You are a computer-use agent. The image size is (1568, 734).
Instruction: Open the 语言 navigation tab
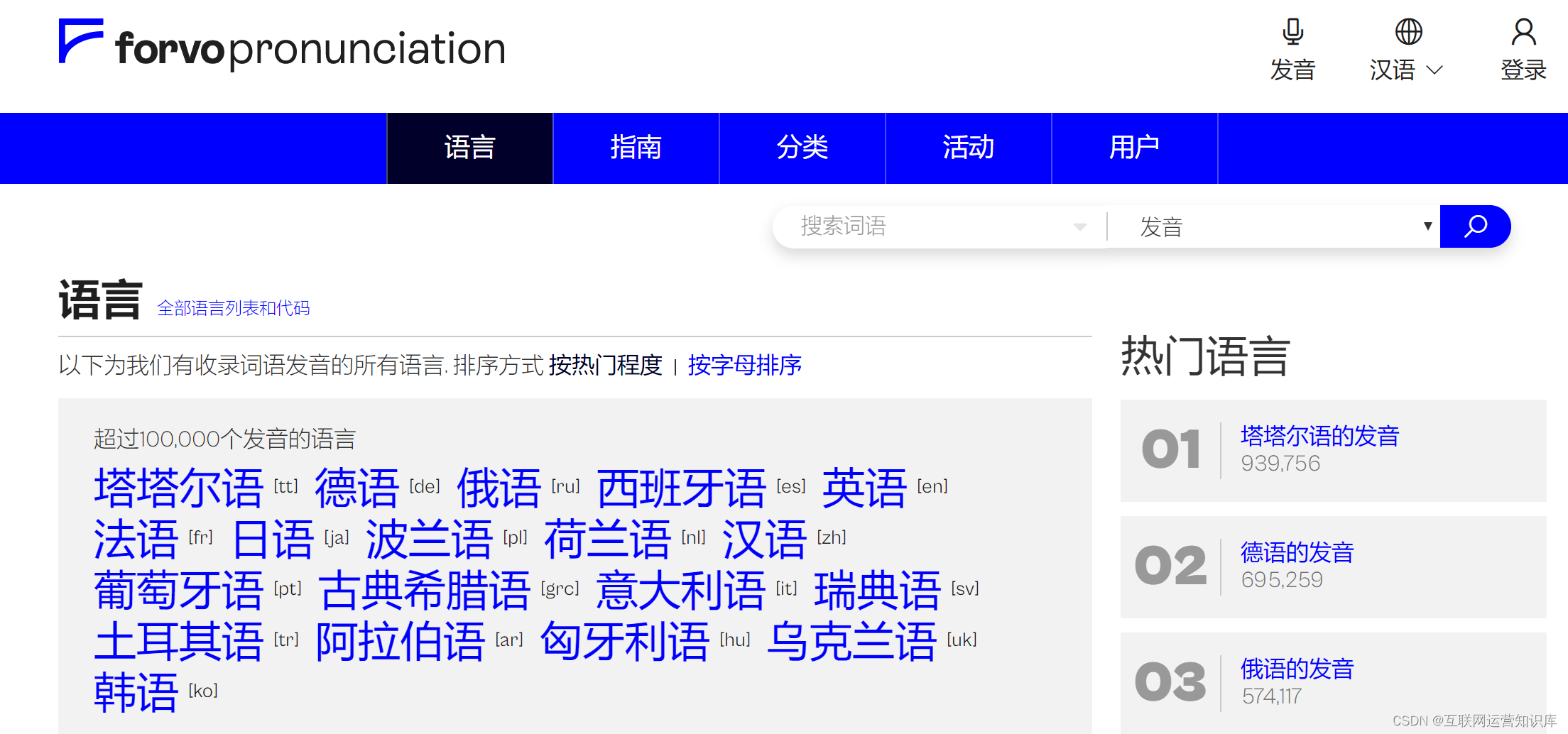point(469,148)
